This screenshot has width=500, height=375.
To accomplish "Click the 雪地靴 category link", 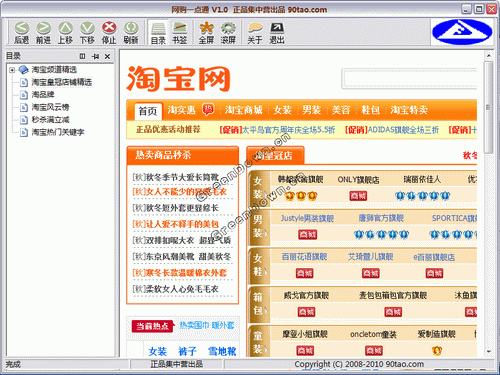I will (x=222, y=351).
